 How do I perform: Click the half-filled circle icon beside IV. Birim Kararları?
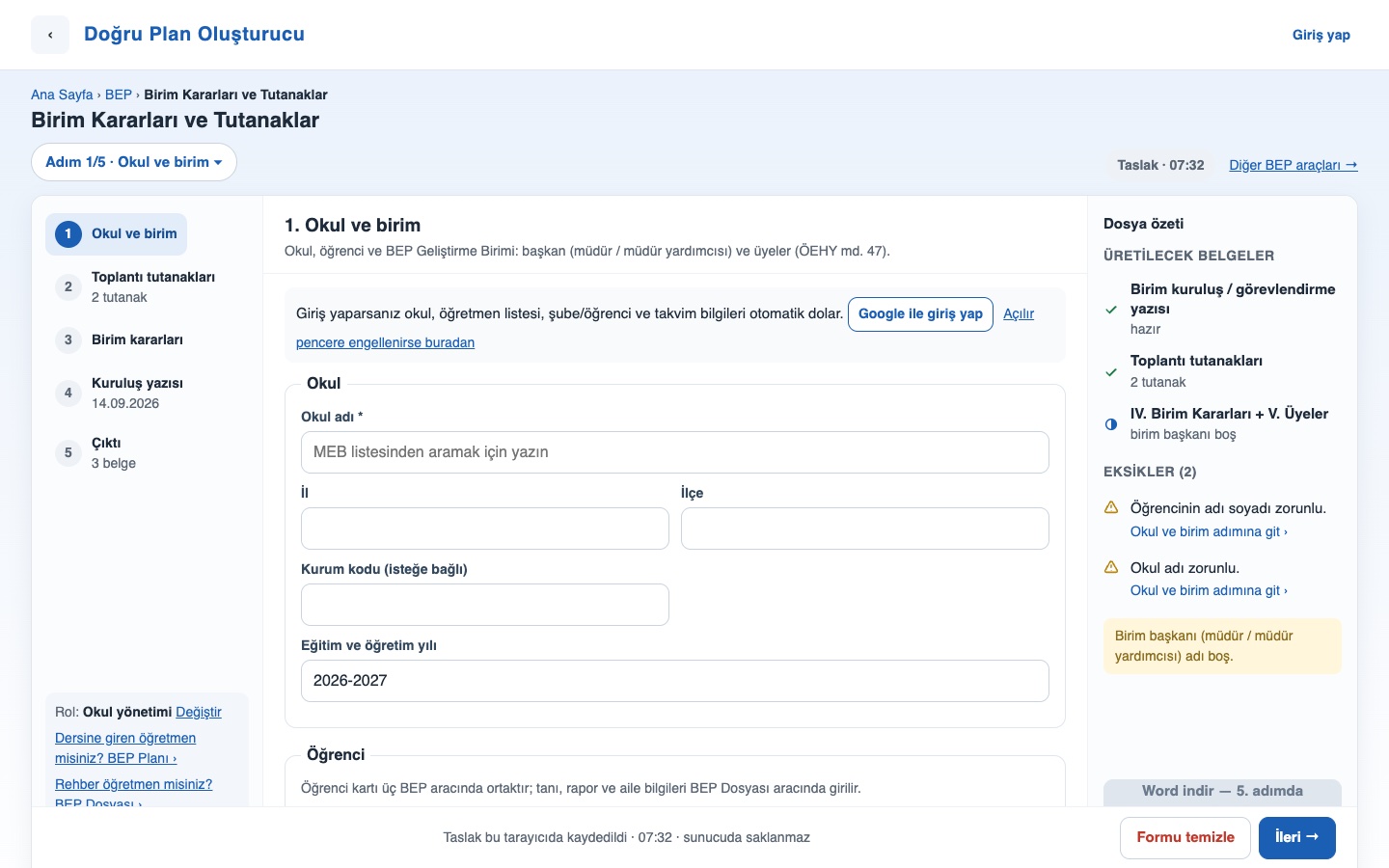coord(1111,424)
